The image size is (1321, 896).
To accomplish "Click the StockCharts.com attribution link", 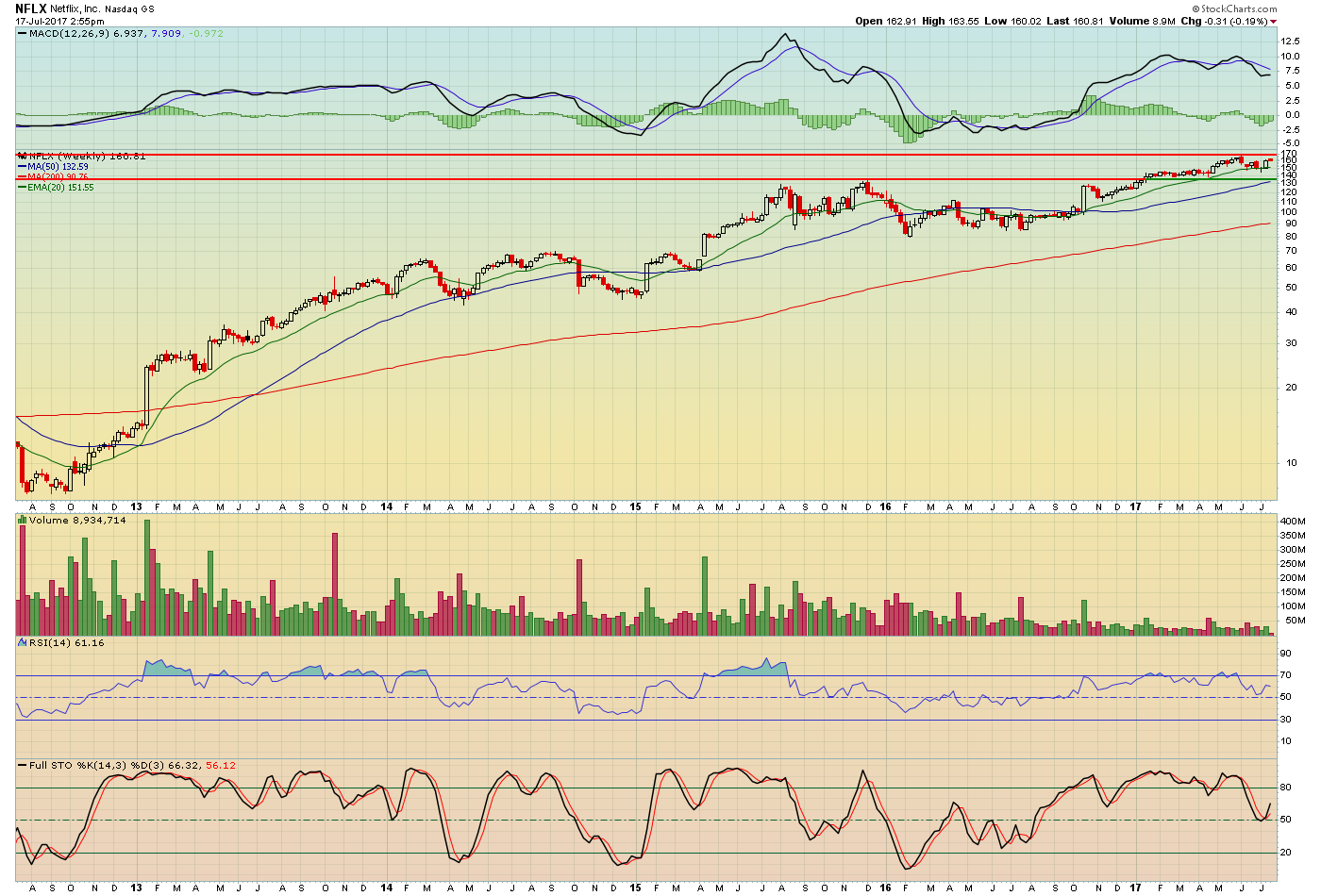I will [x=1235, y=8].
